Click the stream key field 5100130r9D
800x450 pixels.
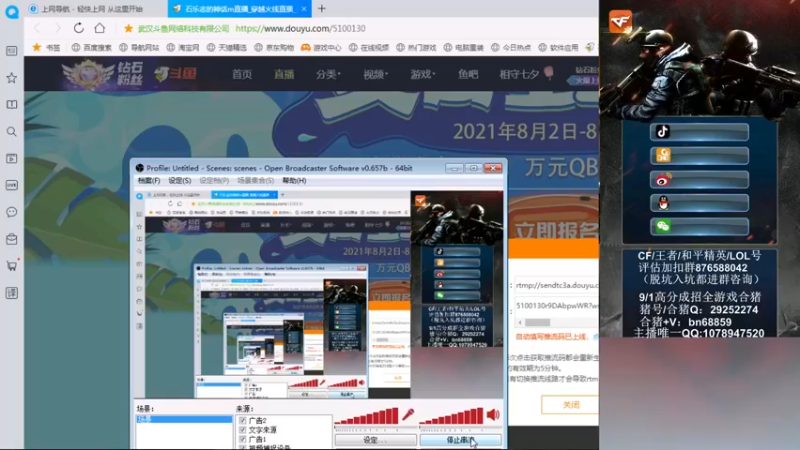pos(556,306)
